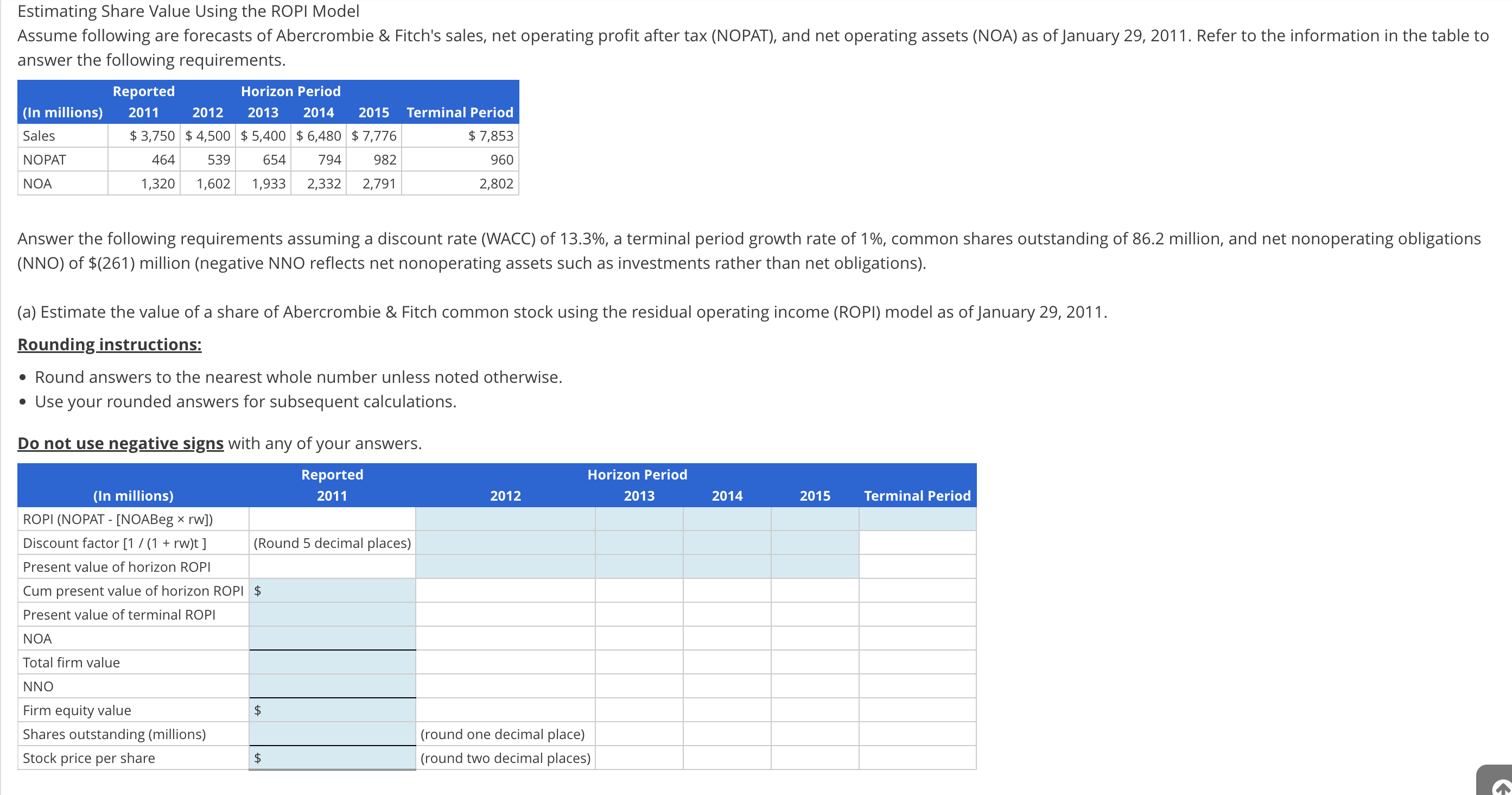Click the Shares outstanding input field
Image resolution: width=1512 pixels, height=795 pixels.
pos(332,734)
